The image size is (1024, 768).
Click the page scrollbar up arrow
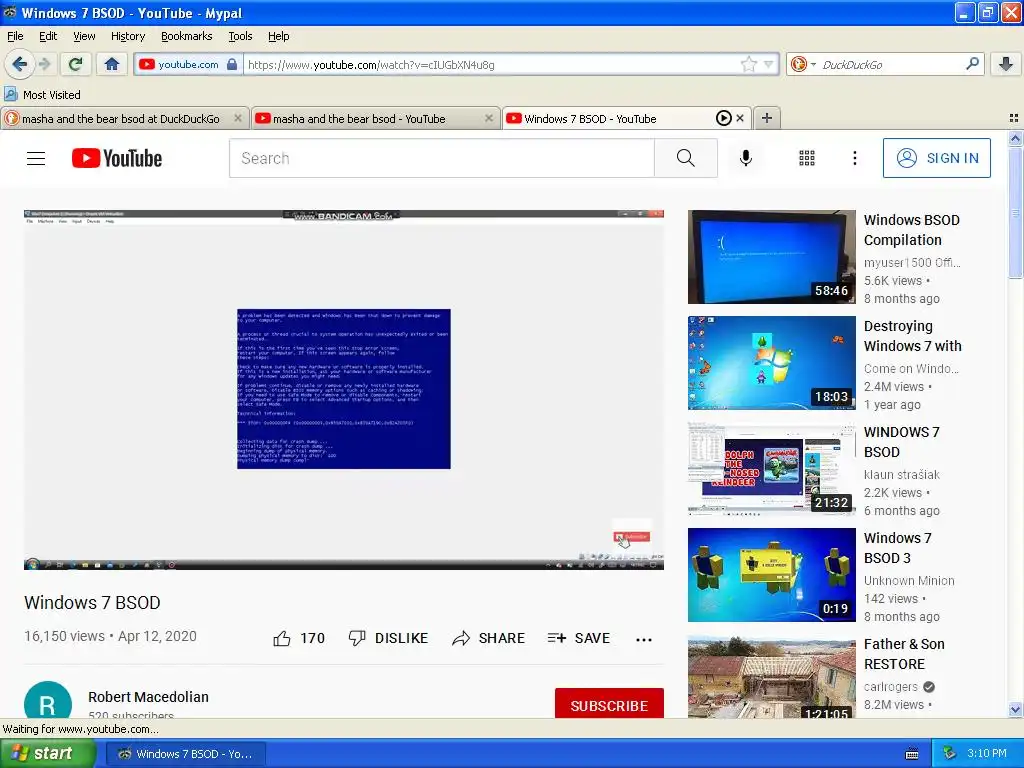coord(1015,138)
